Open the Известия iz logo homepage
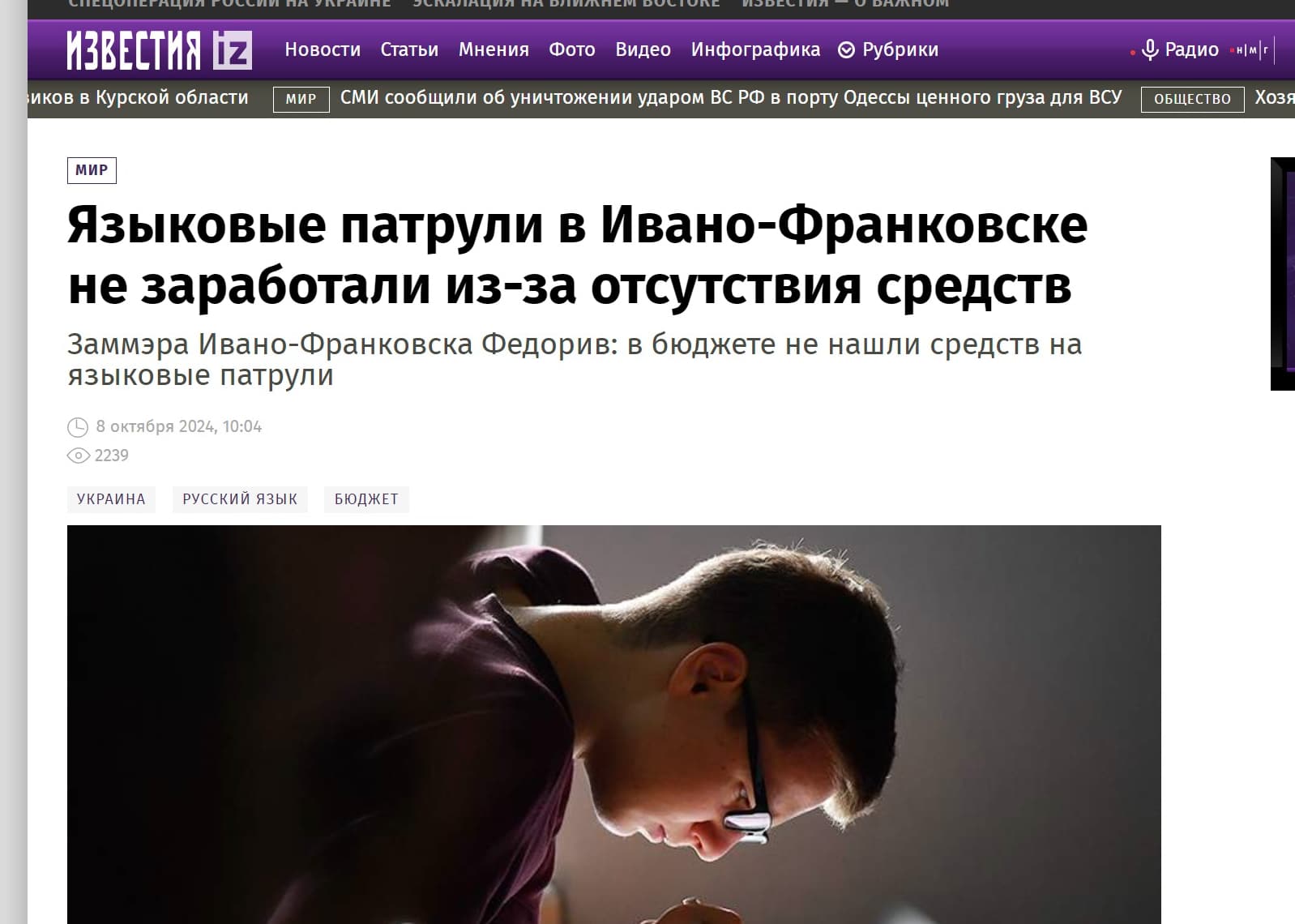 159,50
